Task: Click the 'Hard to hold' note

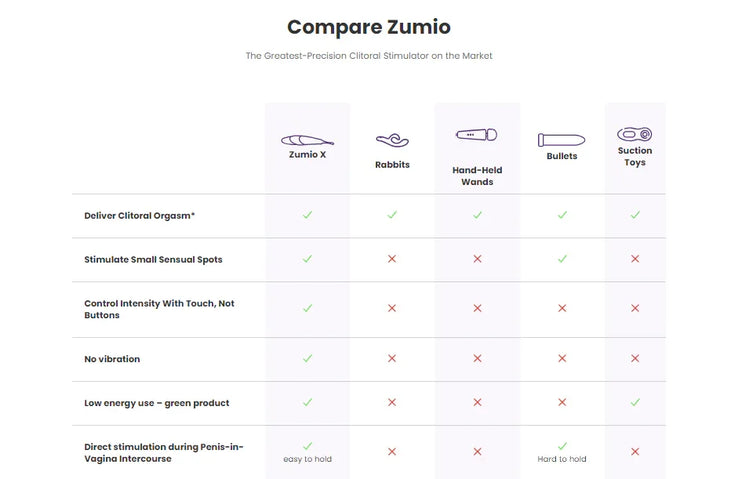Action: coord(562,459)
